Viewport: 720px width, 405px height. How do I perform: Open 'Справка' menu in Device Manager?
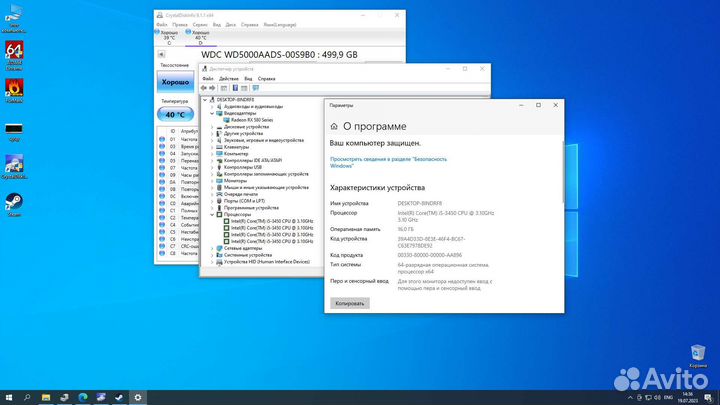(266, 79)
